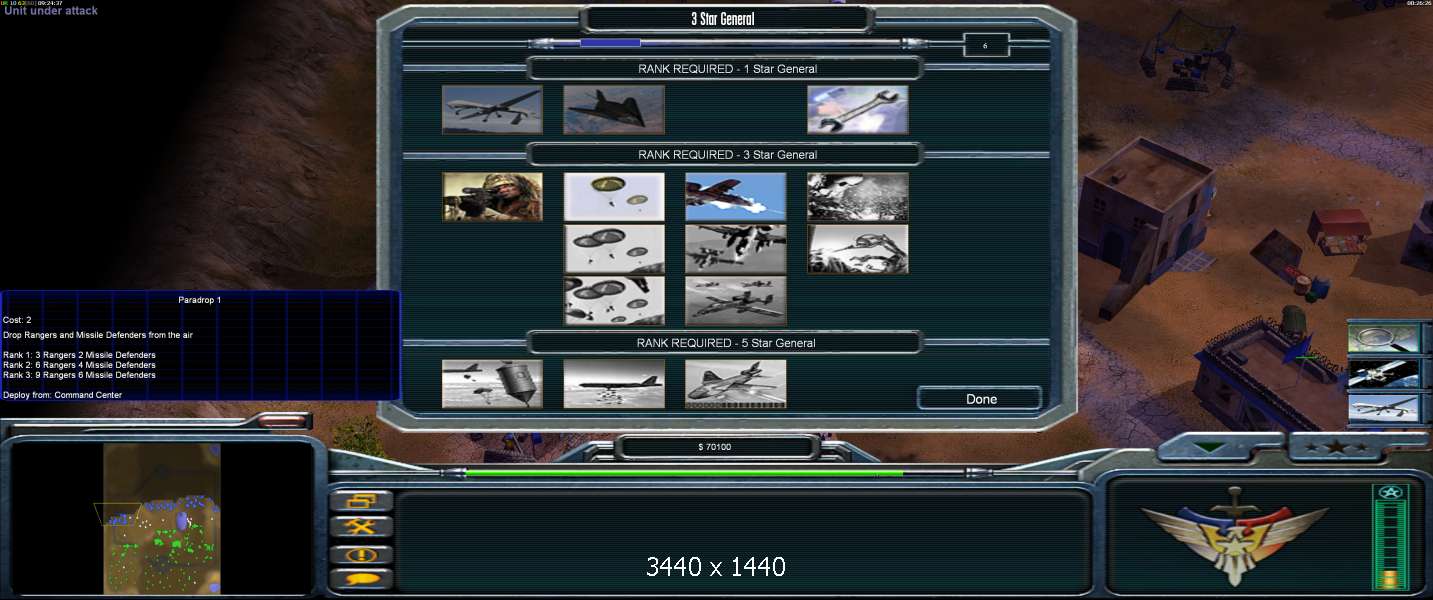Click lowest grayscale icon in the wrench column

858,249
